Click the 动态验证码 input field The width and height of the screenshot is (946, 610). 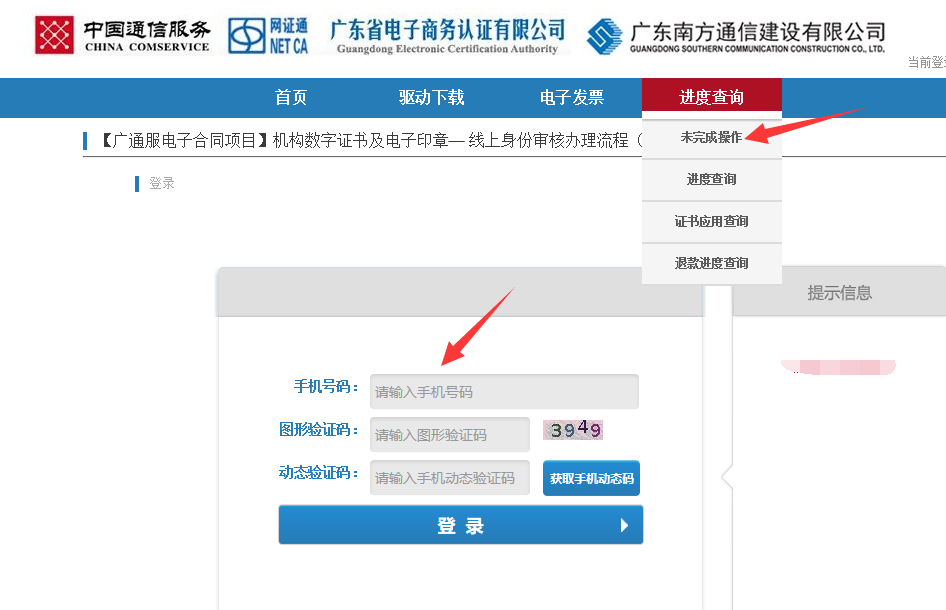click(x=450, y=478)
